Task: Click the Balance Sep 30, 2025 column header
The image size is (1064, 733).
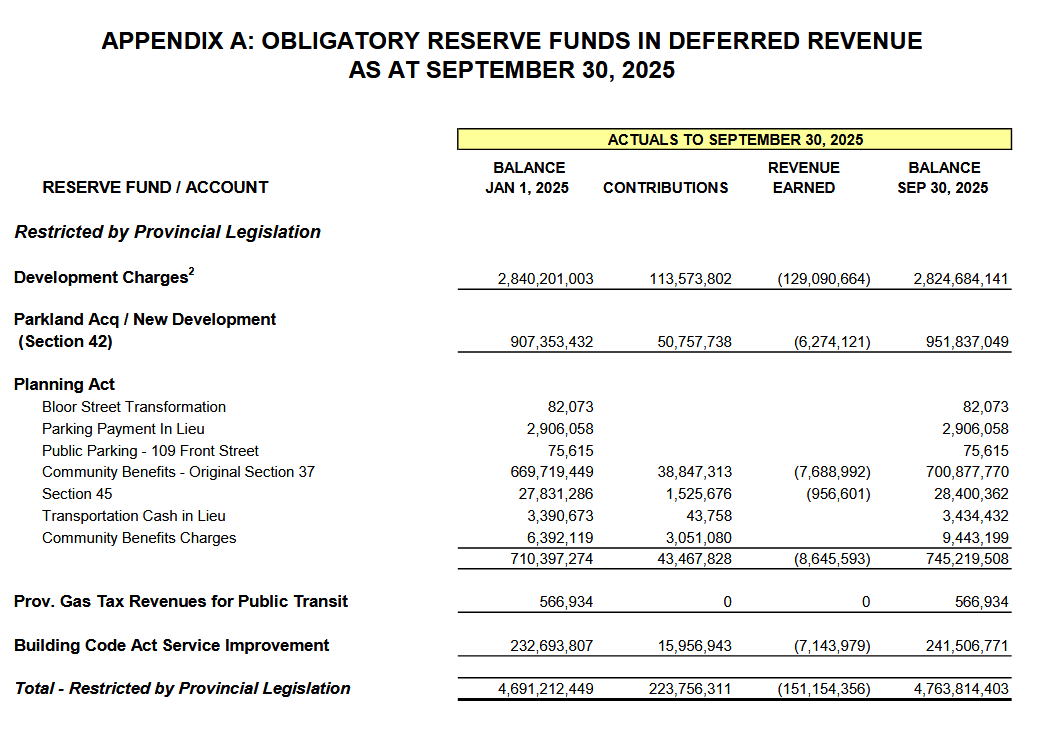Action: [x=944, y=177]
